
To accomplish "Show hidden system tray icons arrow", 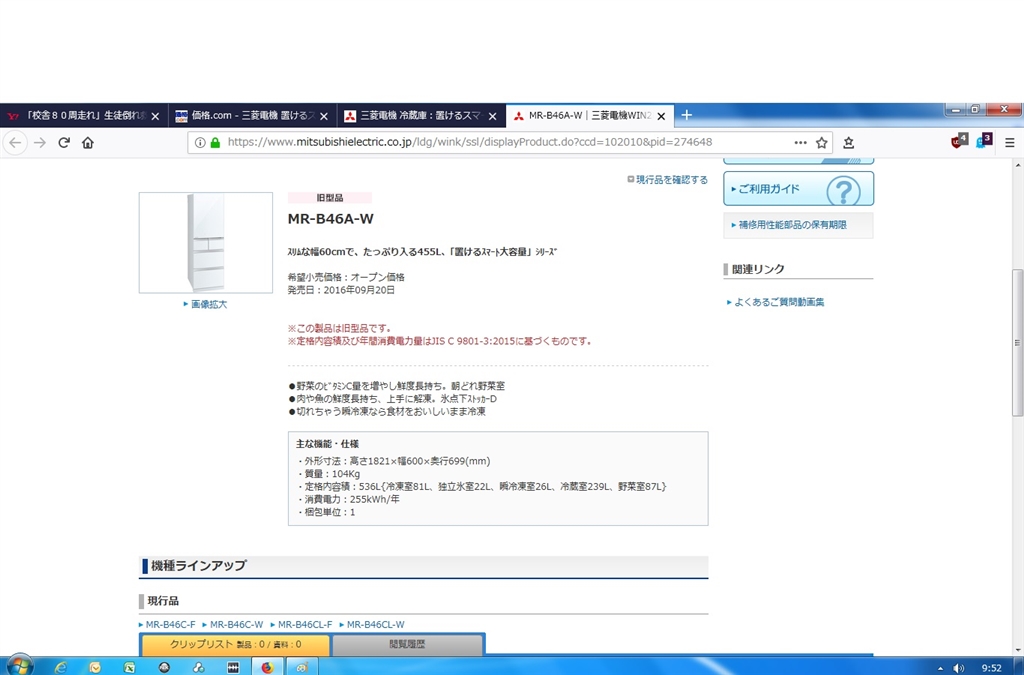I will point(940,668).
